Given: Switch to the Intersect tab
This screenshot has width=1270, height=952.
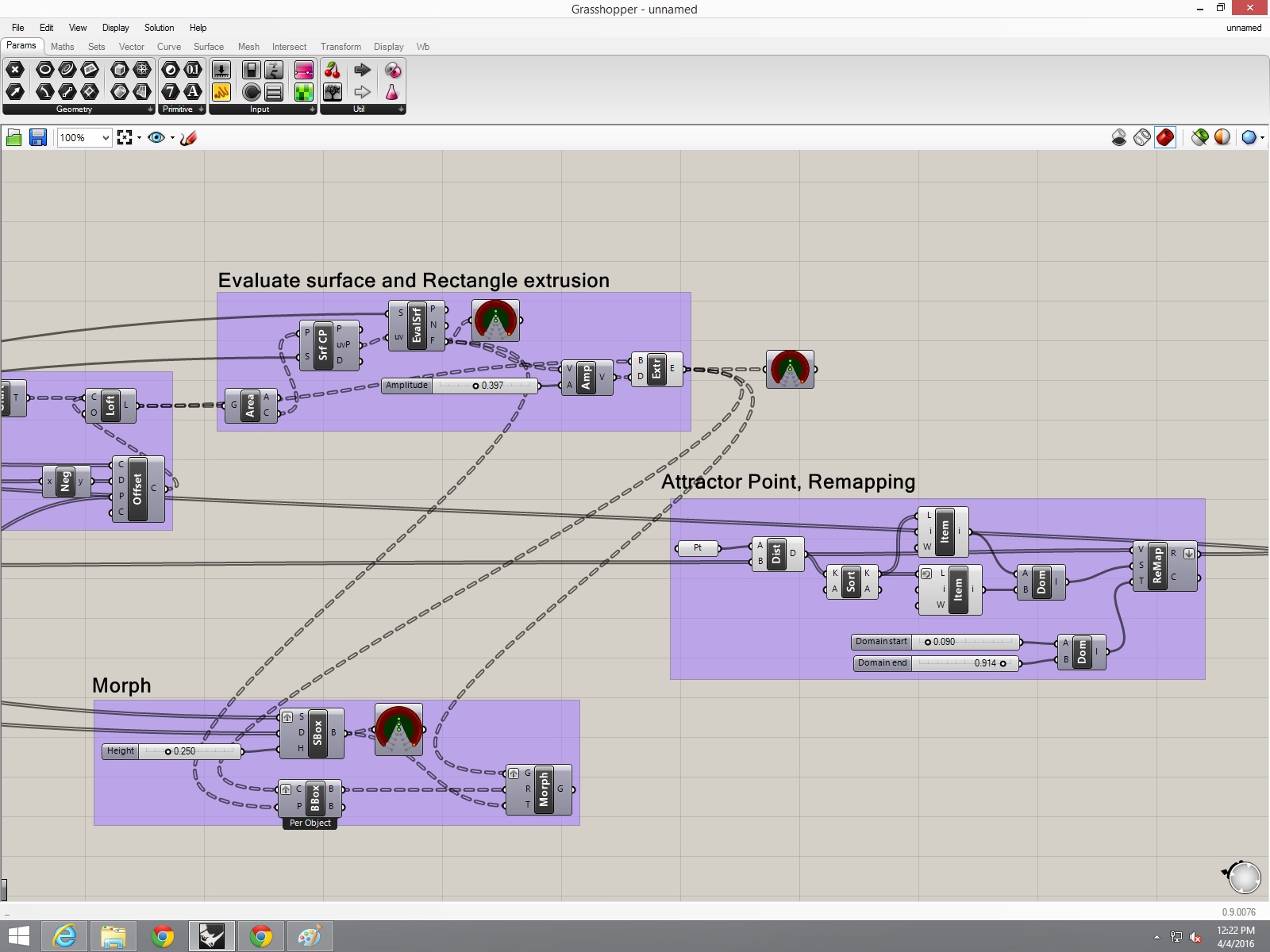Looking at the screenshot, I should (x=289, y=47).
